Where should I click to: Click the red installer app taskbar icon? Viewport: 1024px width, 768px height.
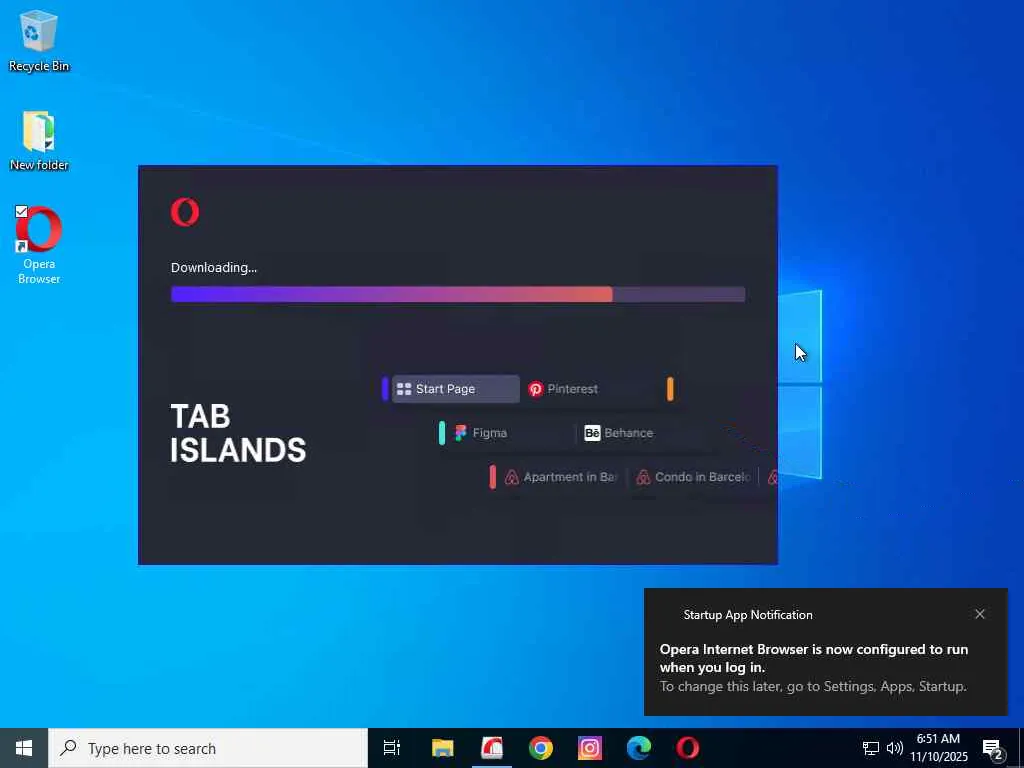[492, 748]
